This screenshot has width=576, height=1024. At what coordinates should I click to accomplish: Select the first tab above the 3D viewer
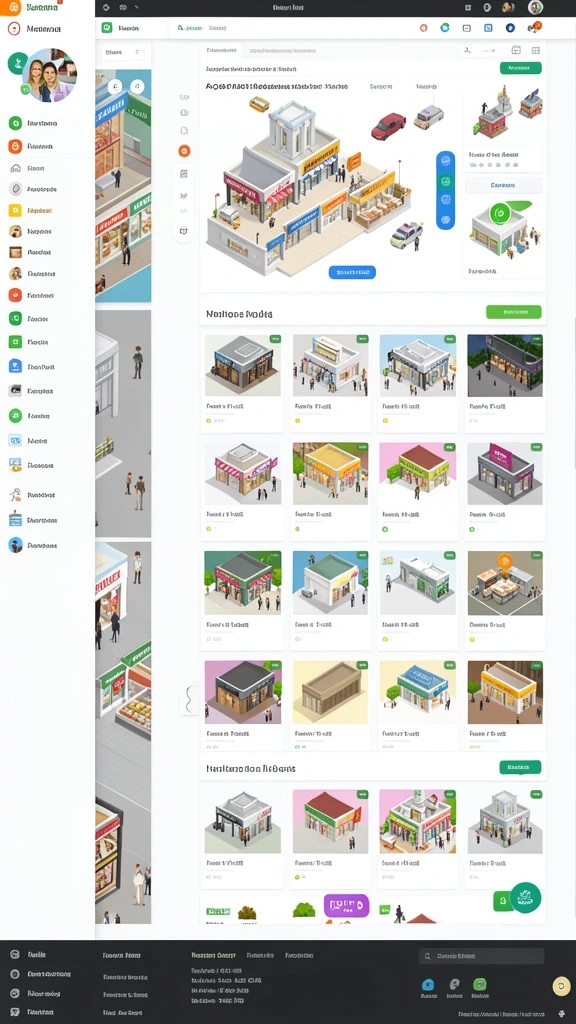(x=221, y=50)
